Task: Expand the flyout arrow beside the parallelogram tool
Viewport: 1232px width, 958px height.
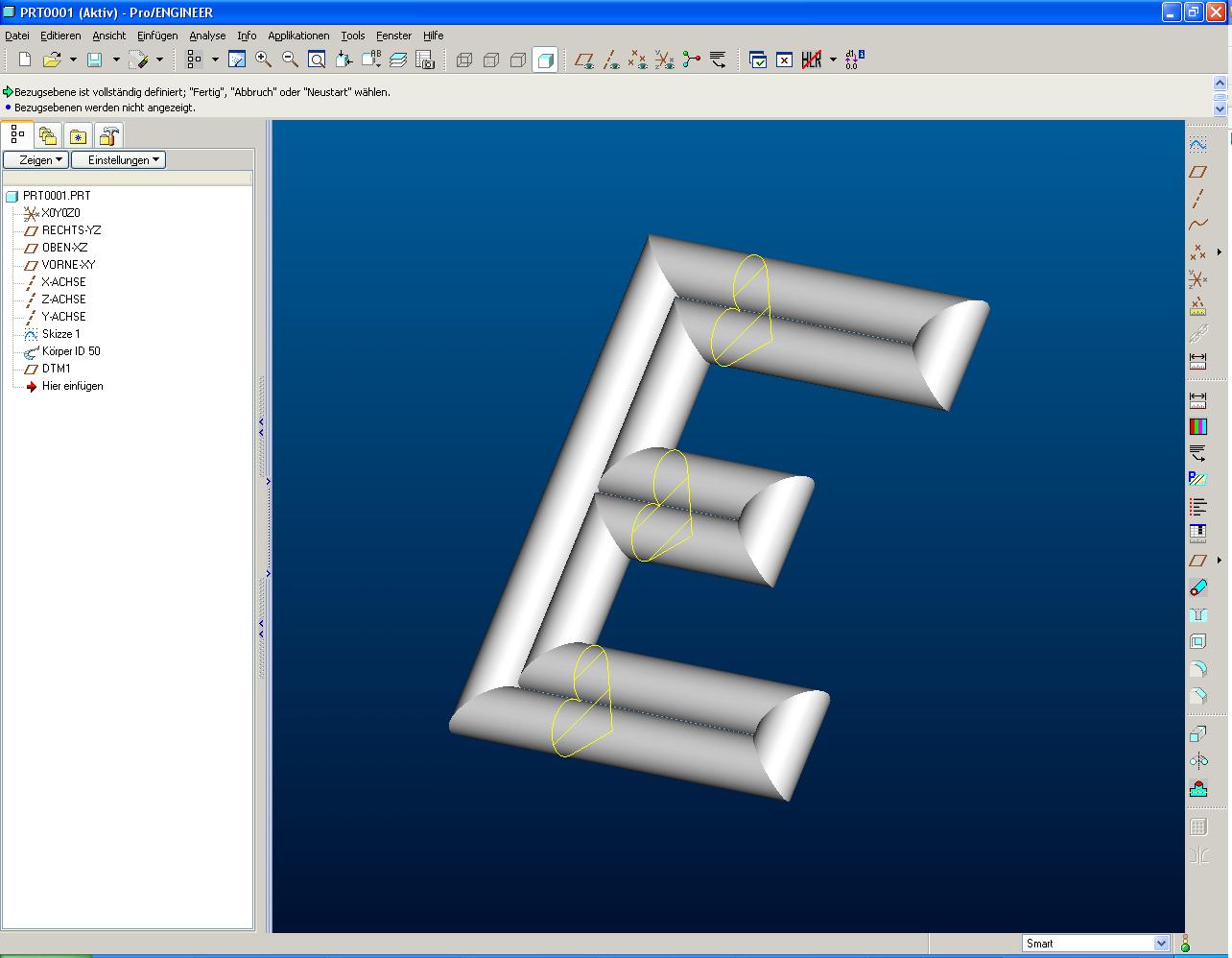Action: [1220, 560]
